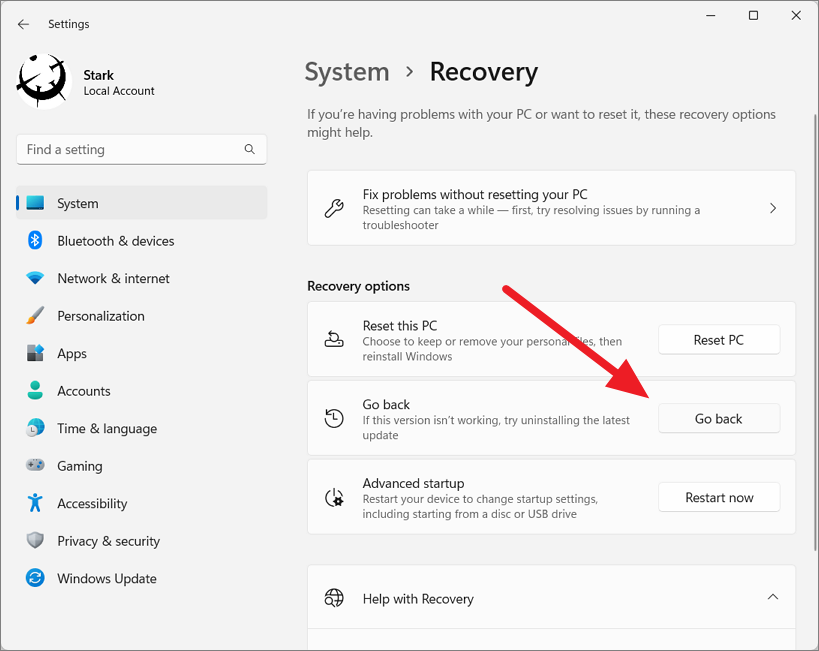
Task: Click the Go back clock history icon
Action: coord(334,418)
